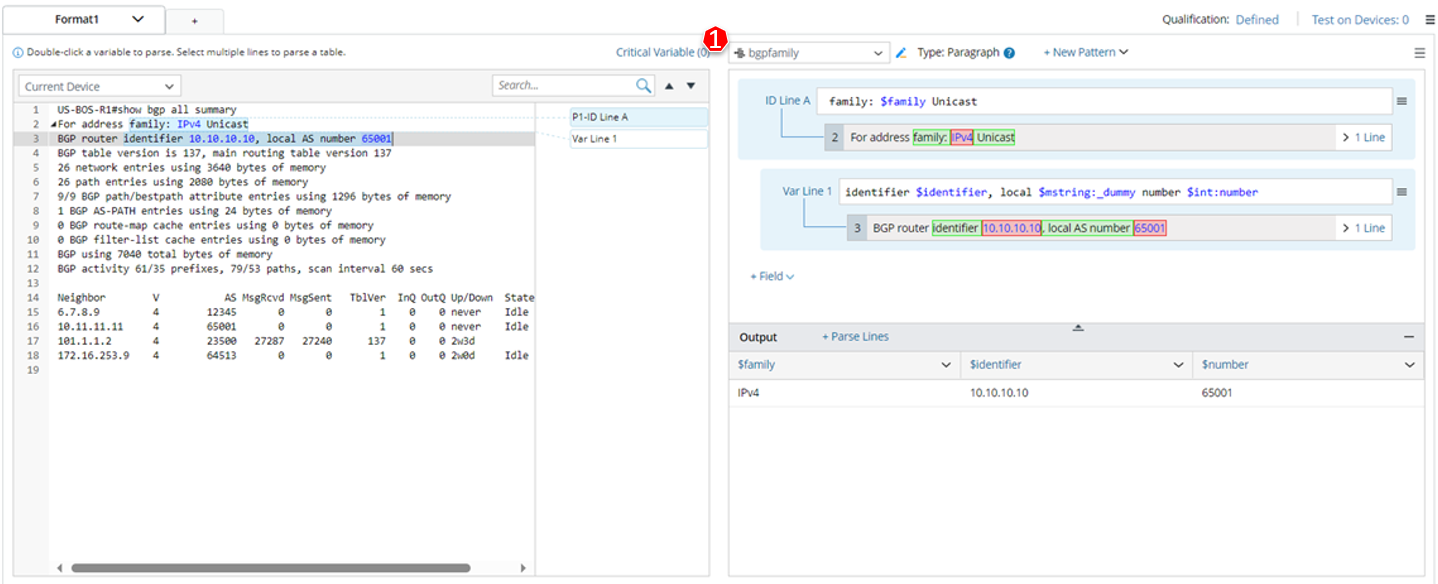Open the Qualification Defined link

point(1256,19)
